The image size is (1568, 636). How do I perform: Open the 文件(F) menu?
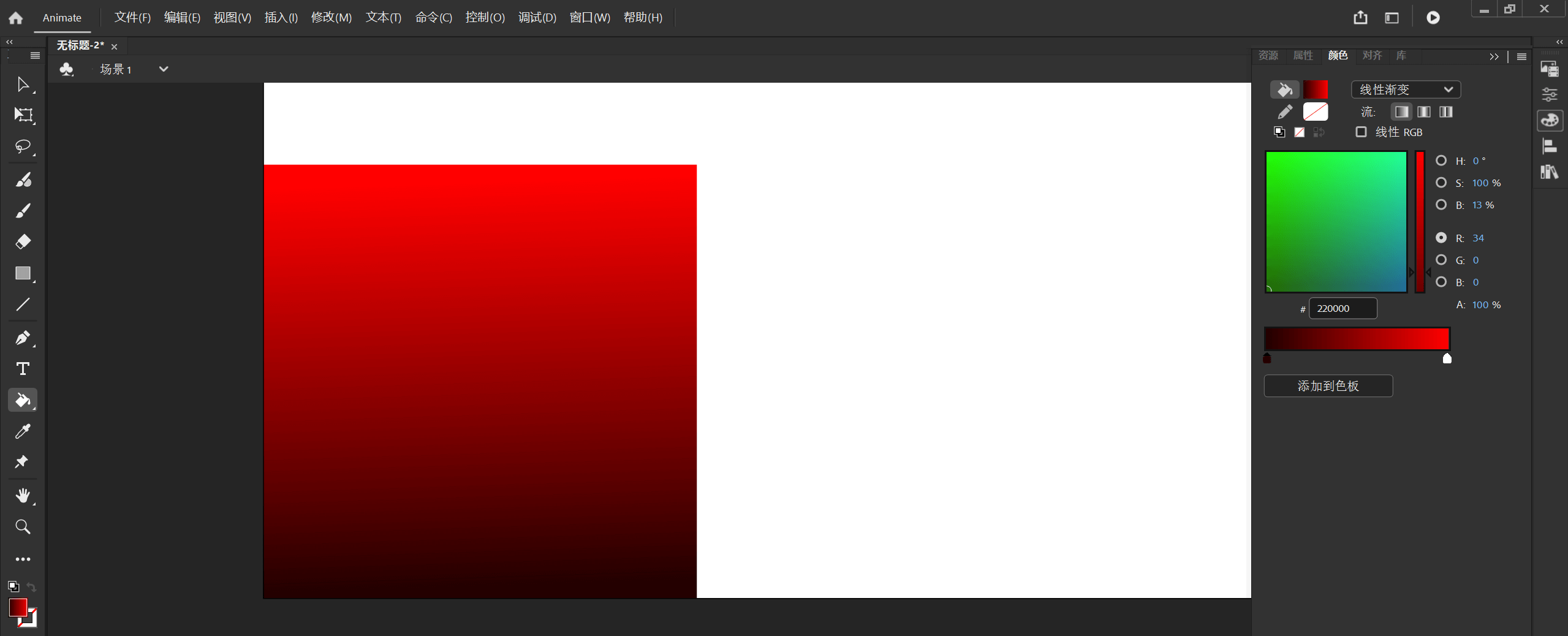[x=132, y=18]
